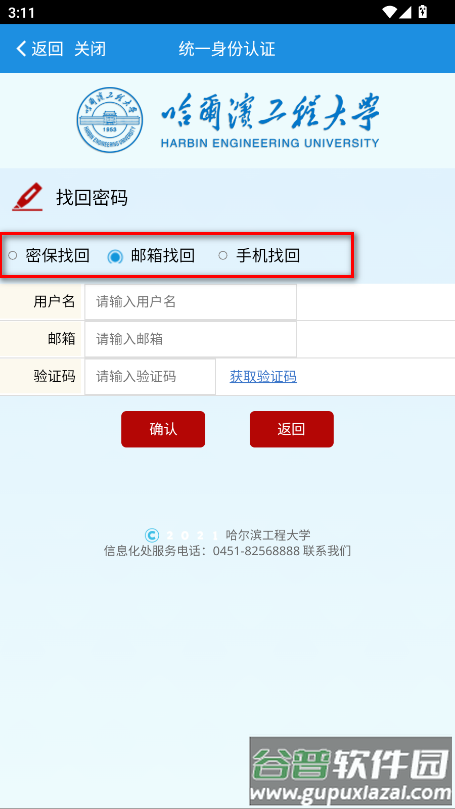455x809 pixels.
Task: Open the 获取验证码 link
Action: (x=263, y=377)
